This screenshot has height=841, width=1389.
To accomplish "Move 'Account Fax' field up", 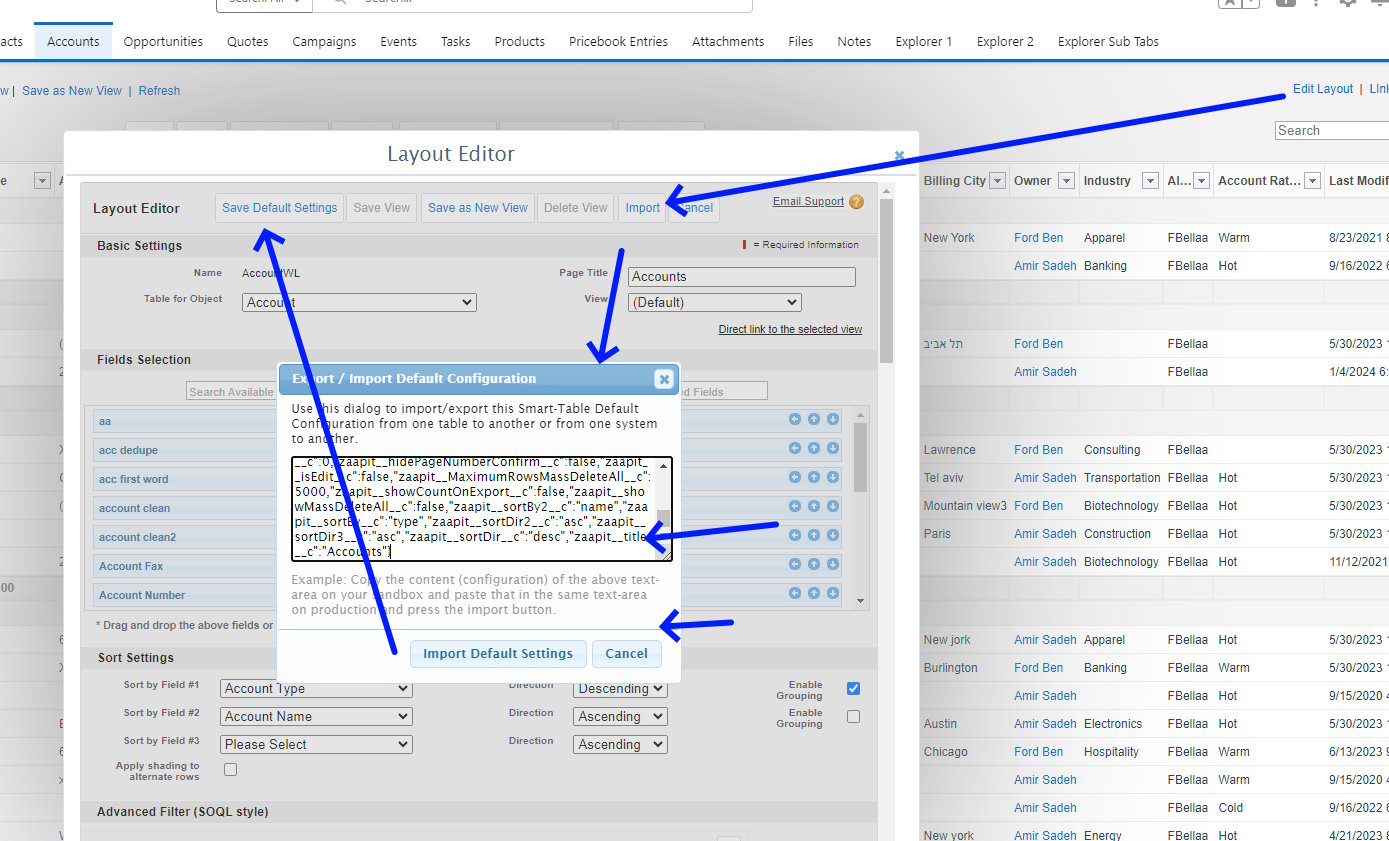I will [814, 565].
